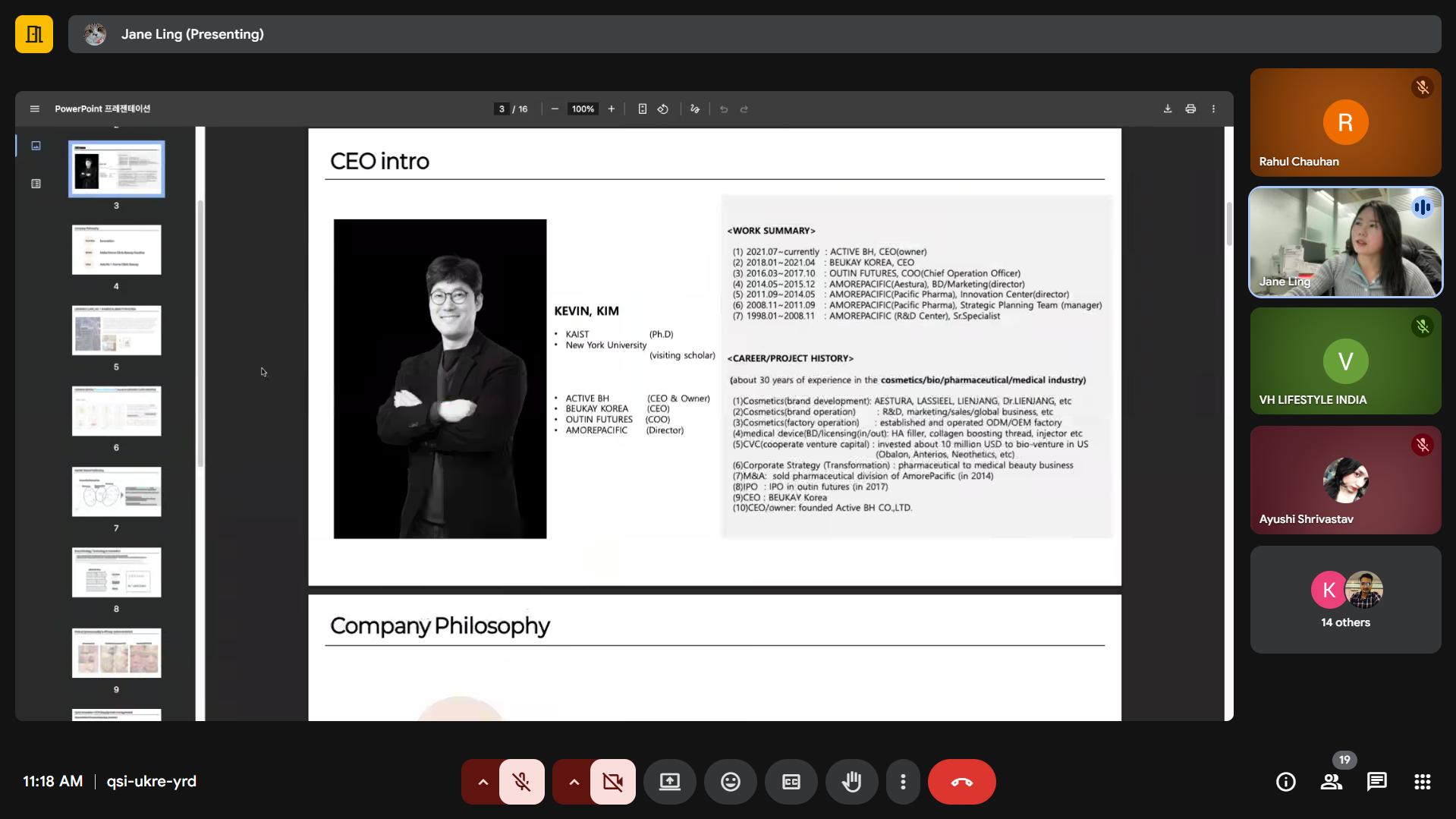
Task: Toggle closed captions on
Action: coord(791,782)
